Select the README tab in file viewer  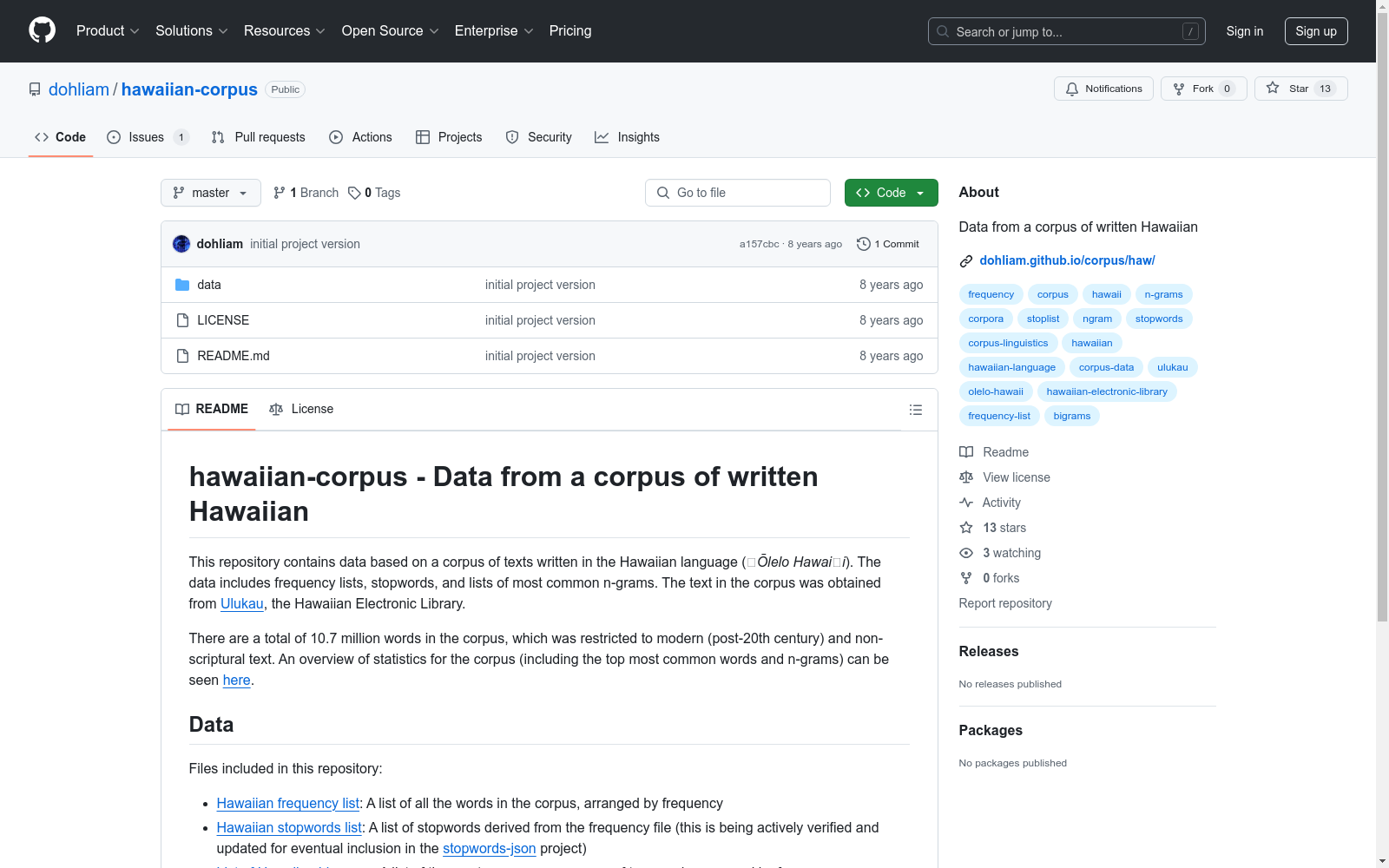click(x=212, y=409)
